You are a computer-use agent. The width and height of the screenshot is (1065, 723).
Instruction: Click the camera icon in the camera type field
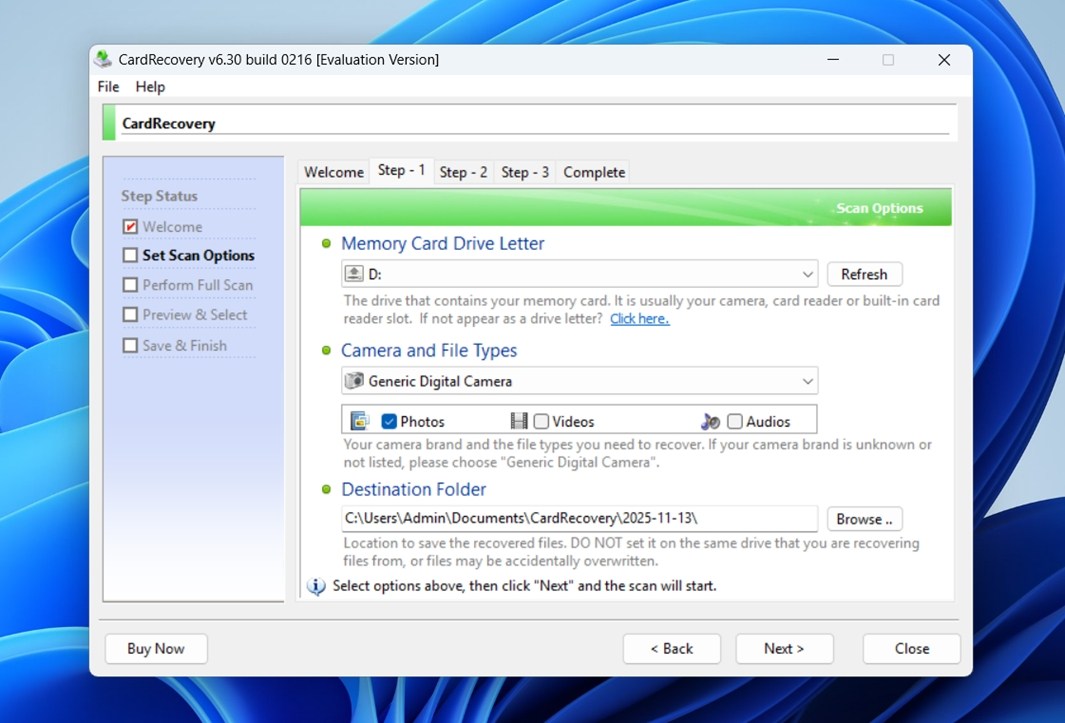[355, 380]
